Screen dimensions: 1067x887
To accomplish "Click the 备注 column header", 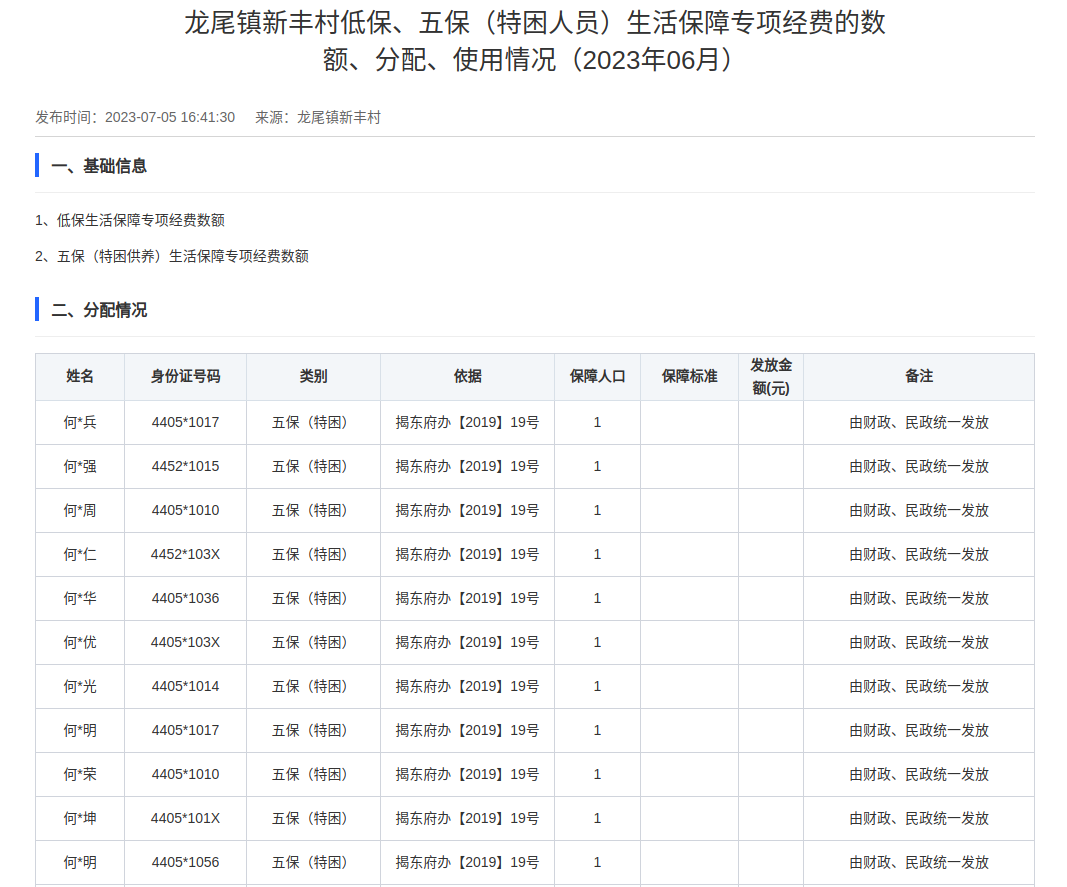I will (x=919, y=376).
